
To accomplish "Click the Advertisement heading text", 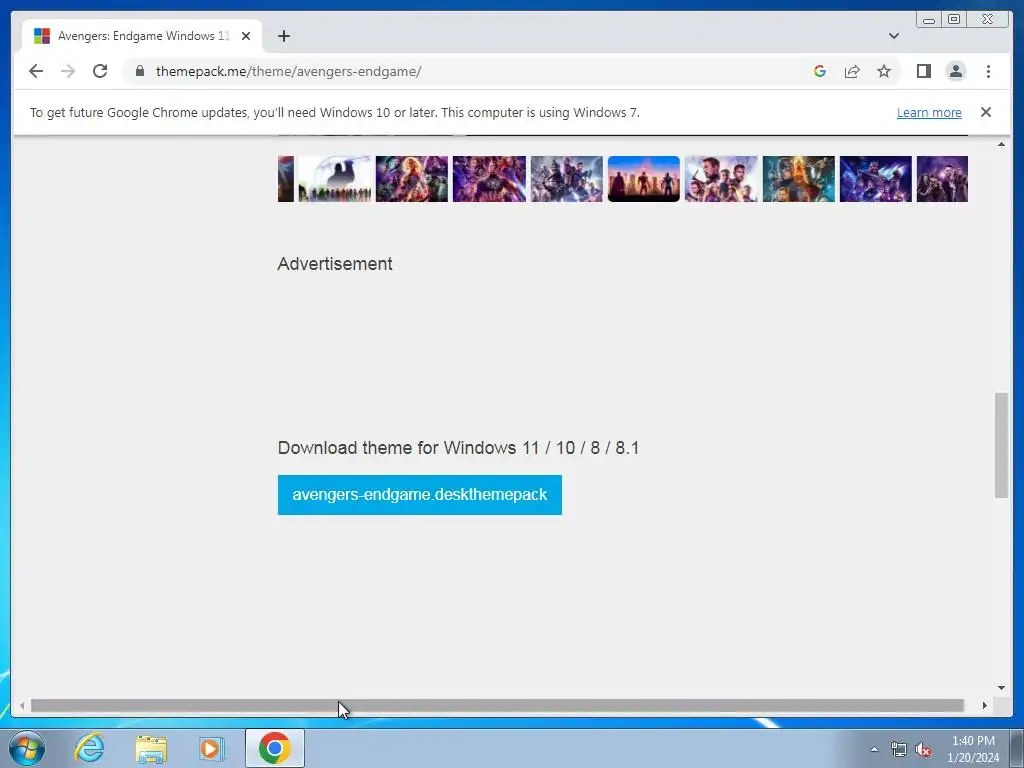I will (x=335, y=264).
